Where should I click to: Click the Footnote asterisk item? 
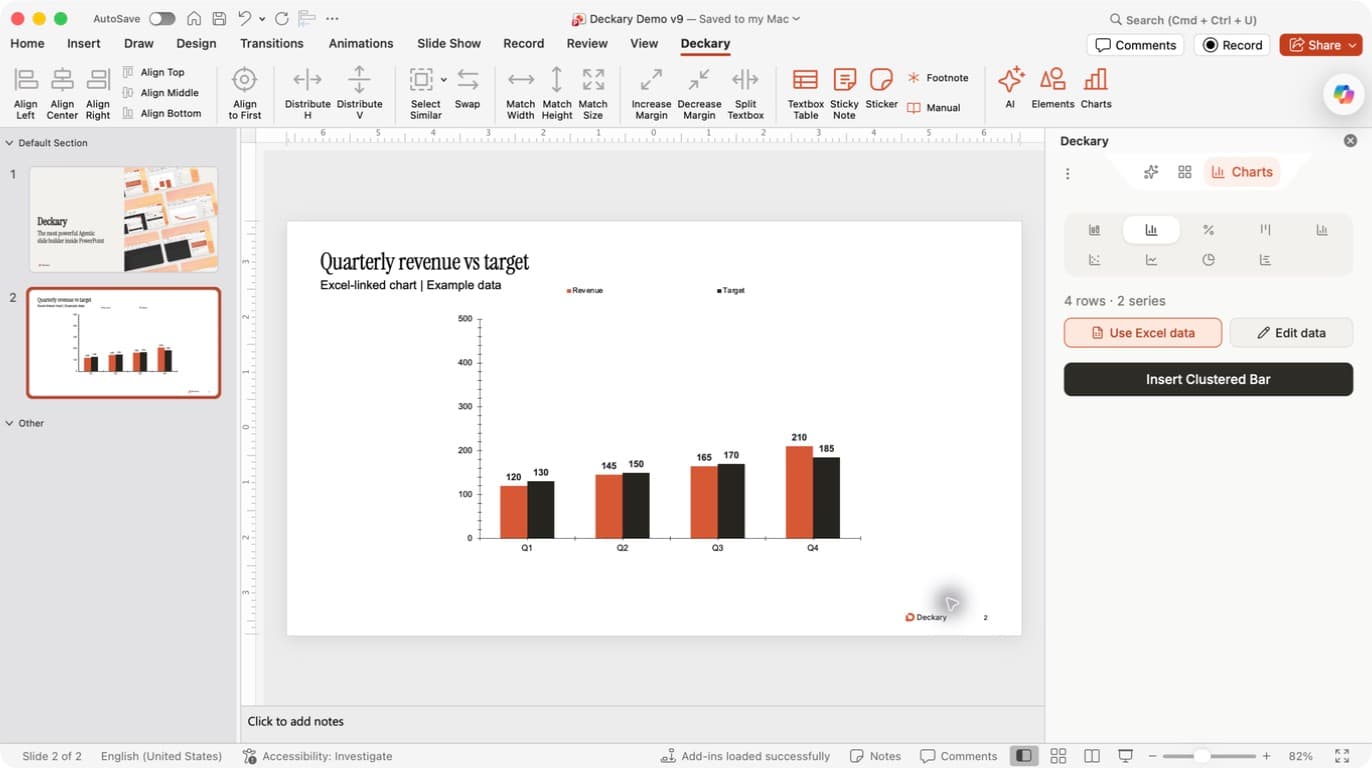(x=938, y=78)
